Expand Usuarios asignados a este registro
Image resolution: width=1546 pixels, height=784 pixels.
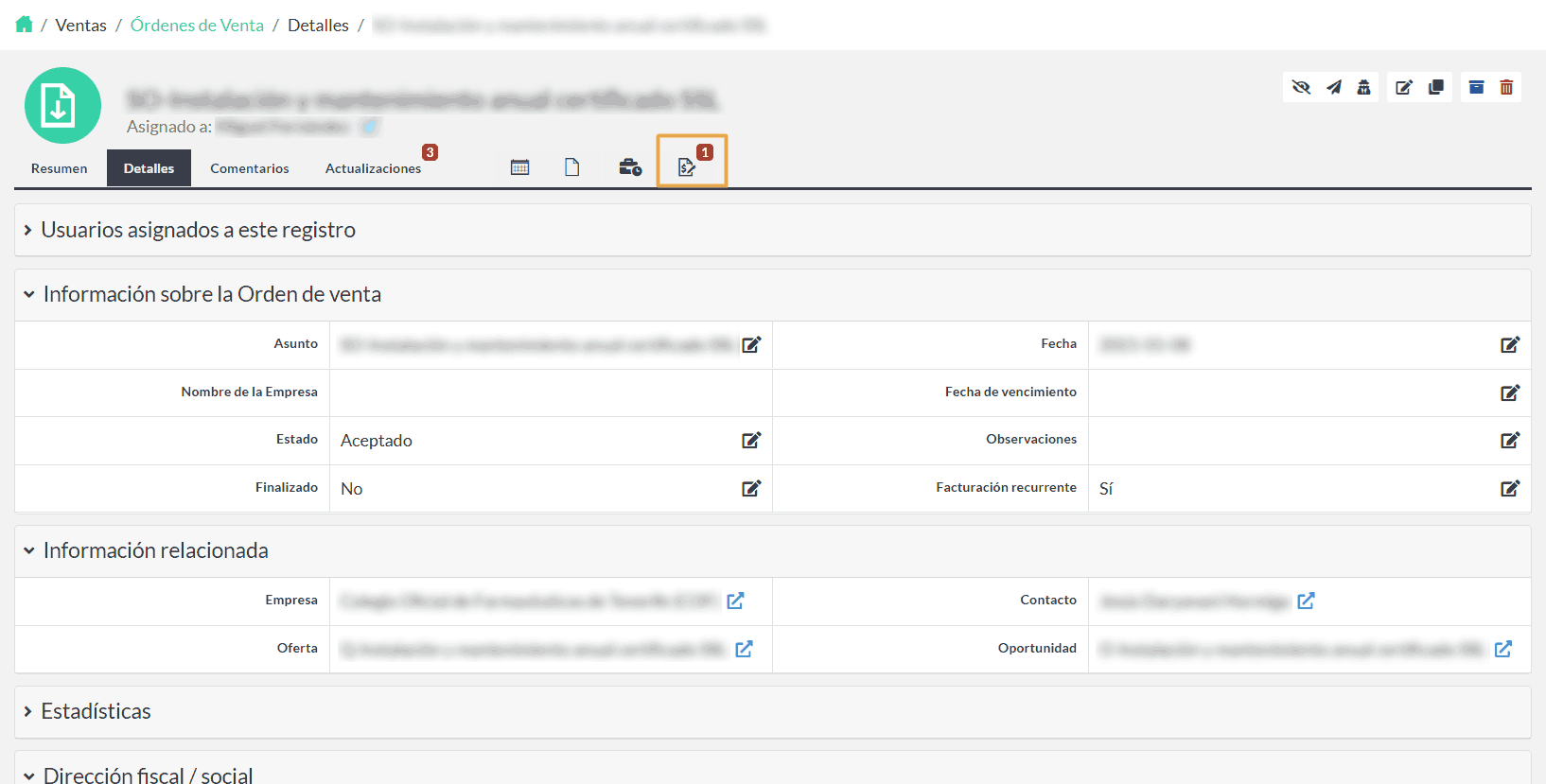point(198,230)
